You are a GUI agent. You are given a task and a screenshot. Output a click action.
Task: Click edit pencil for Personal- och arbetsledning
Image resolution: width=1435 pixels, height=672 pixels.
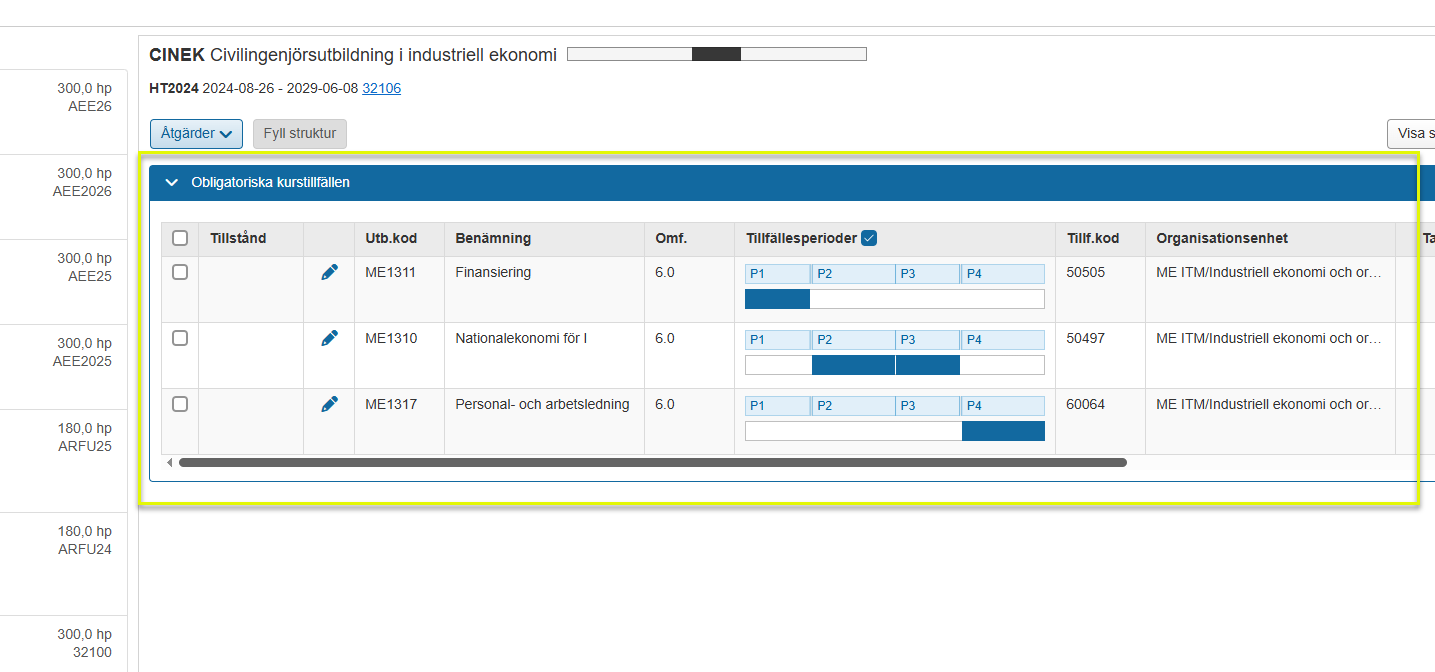click(x=329, y=404)
